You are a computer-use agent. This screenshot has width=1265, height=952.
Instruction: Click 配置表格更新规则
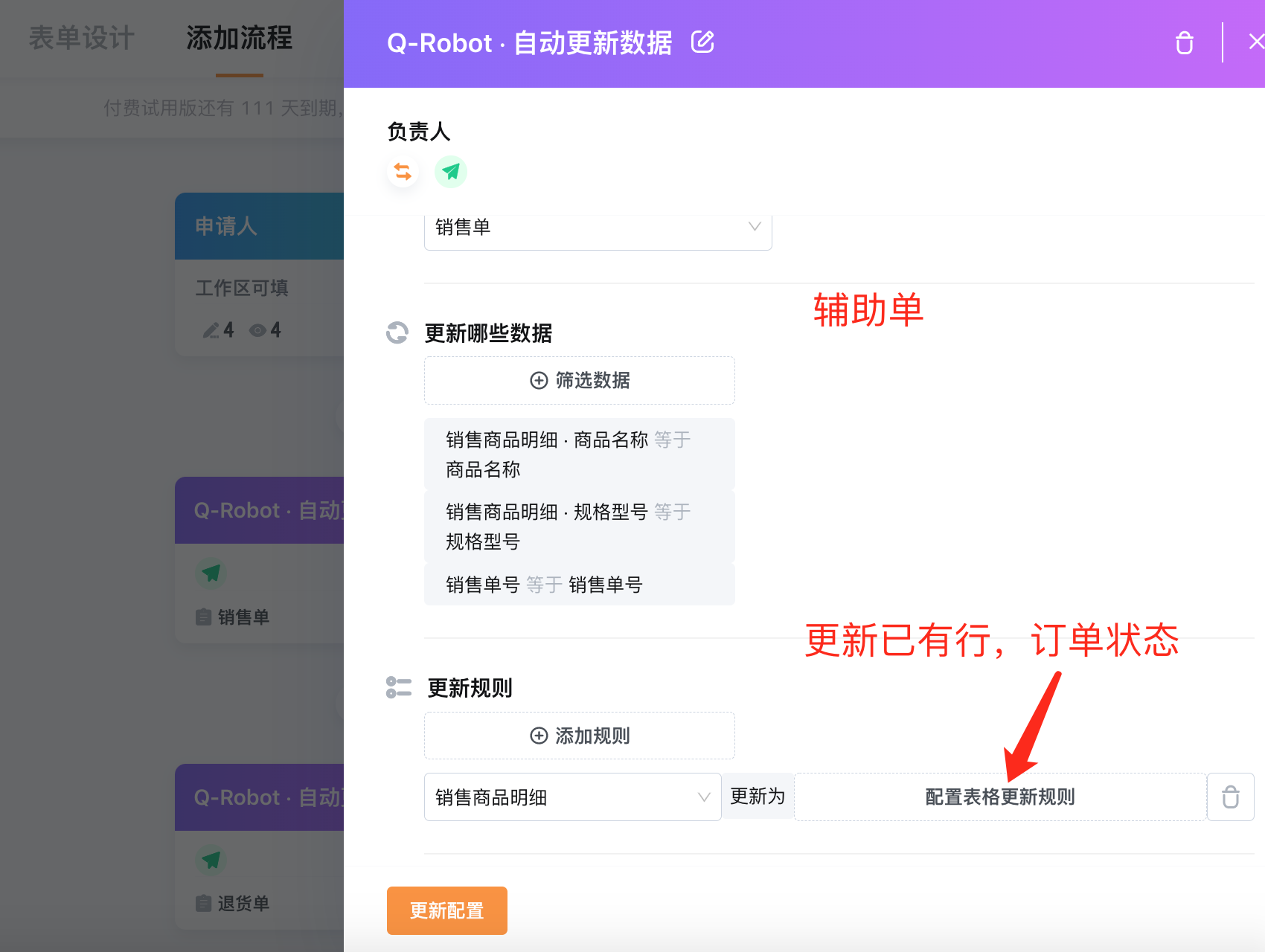(x=1000, y=797)
